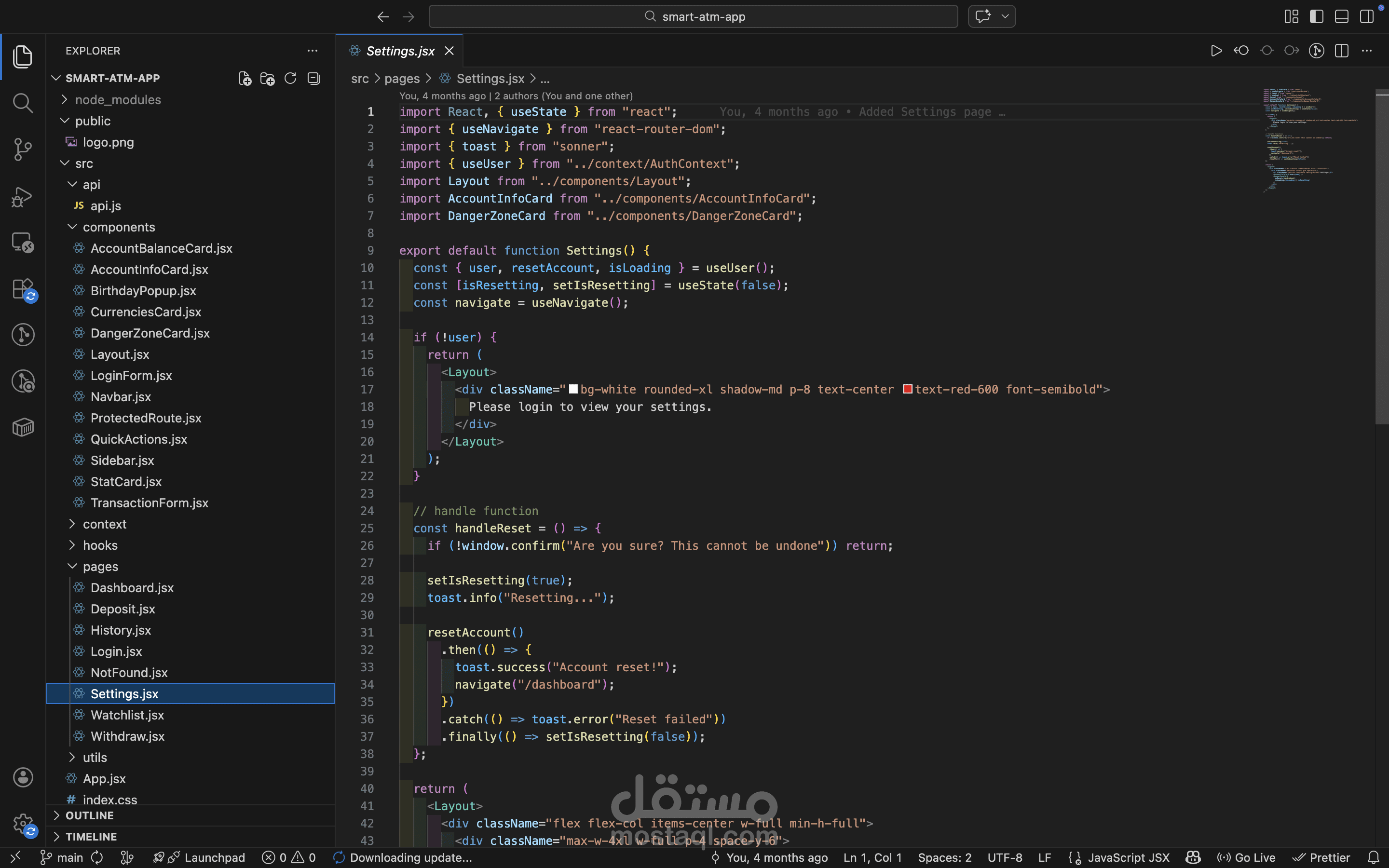Open the Extensions view icon
This screenshot has width=1389, height=868.
point(22,289)
